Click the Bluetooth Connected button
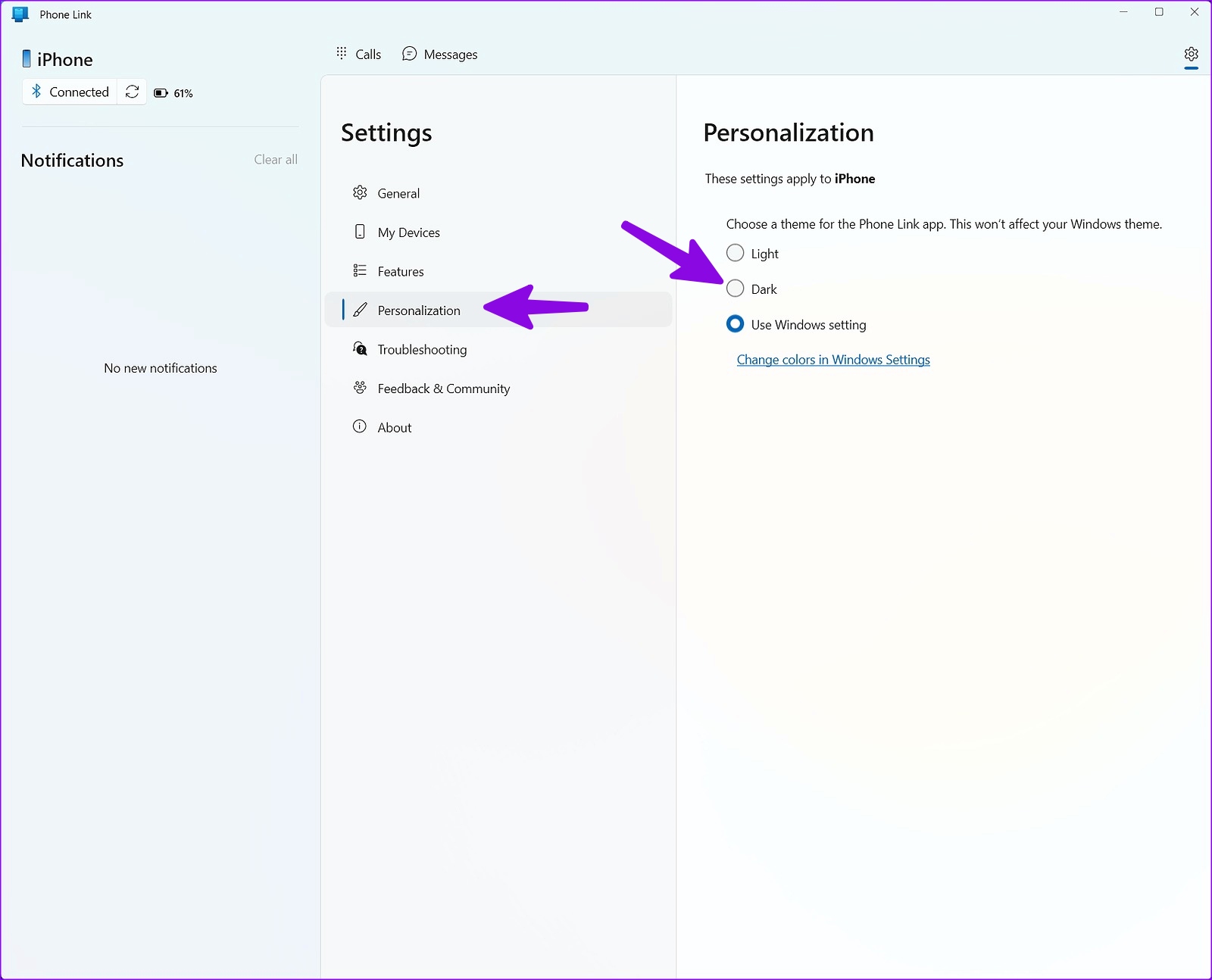This screenshot has width=1212, height=980. [x=70, y=92]
